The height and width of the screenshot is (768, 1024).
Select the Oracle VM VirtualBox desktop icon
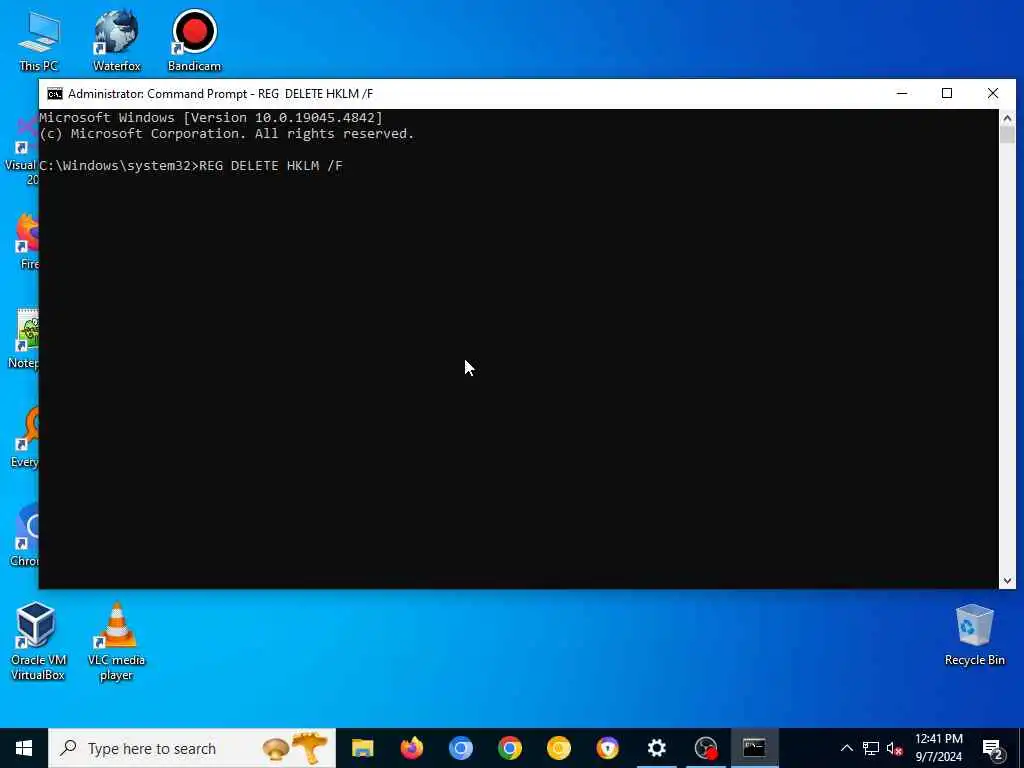coord(37,641)
